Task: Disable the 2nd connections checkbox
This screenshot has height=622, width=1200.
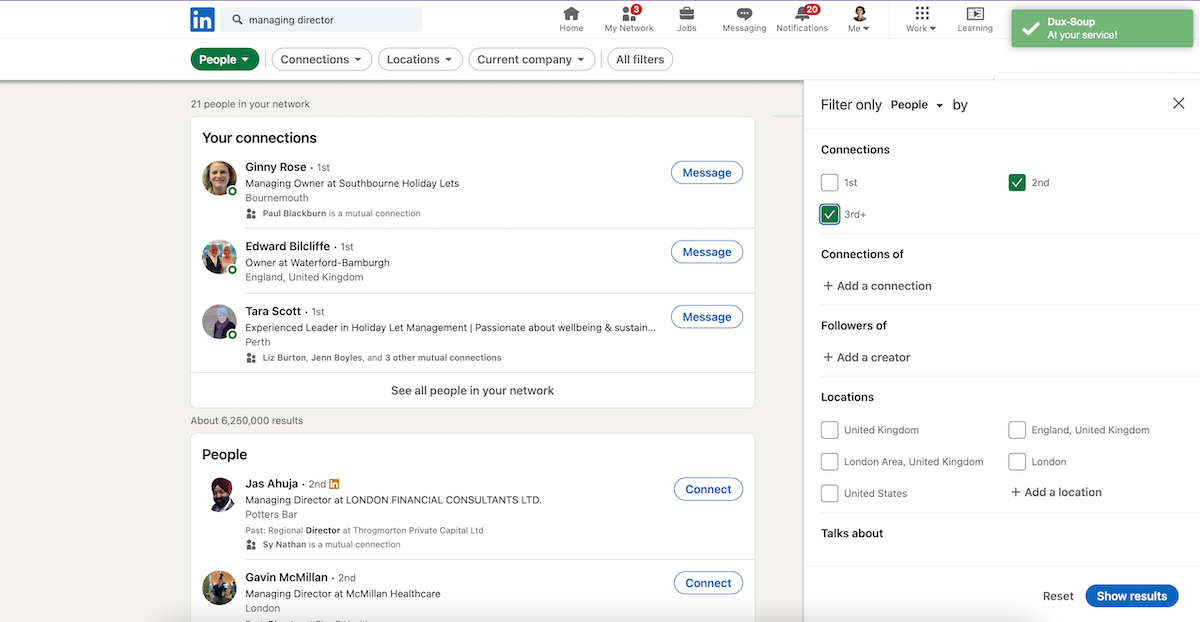Action: (1017, 182)
